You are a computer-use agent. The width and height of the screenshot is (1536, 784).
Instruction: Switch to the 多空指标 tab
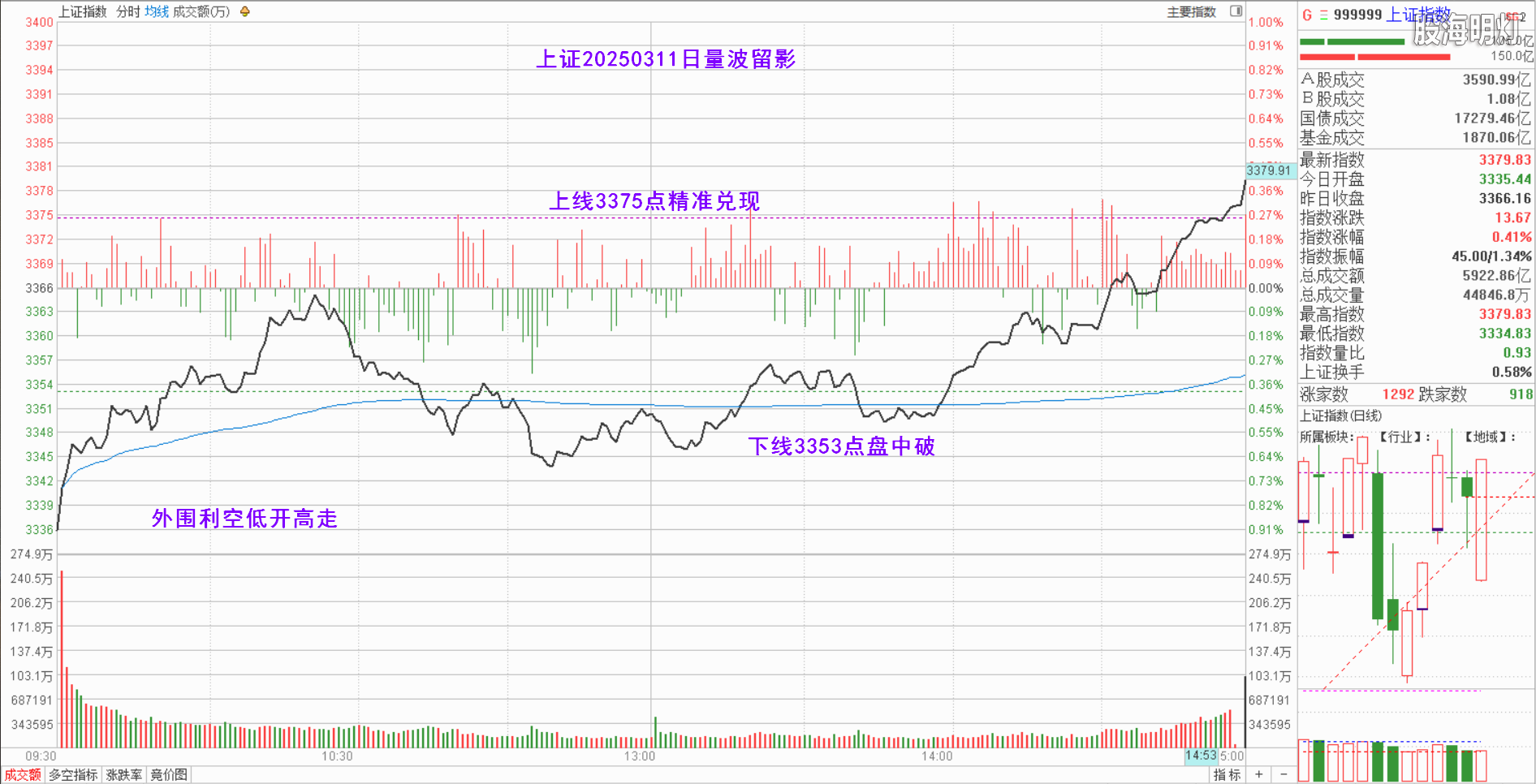click(73, 775)
